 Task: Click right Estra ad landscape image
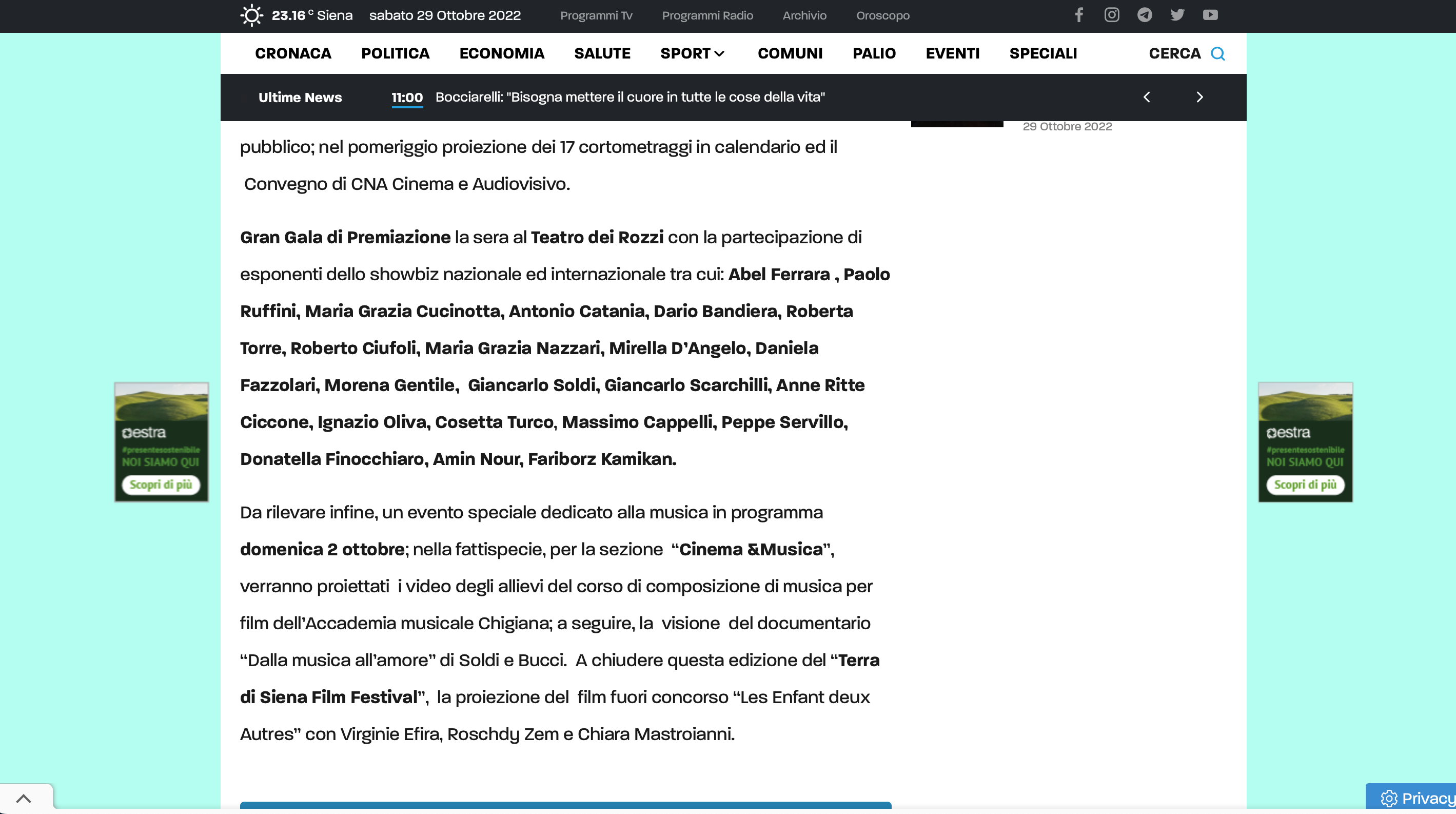(1306, 401)
